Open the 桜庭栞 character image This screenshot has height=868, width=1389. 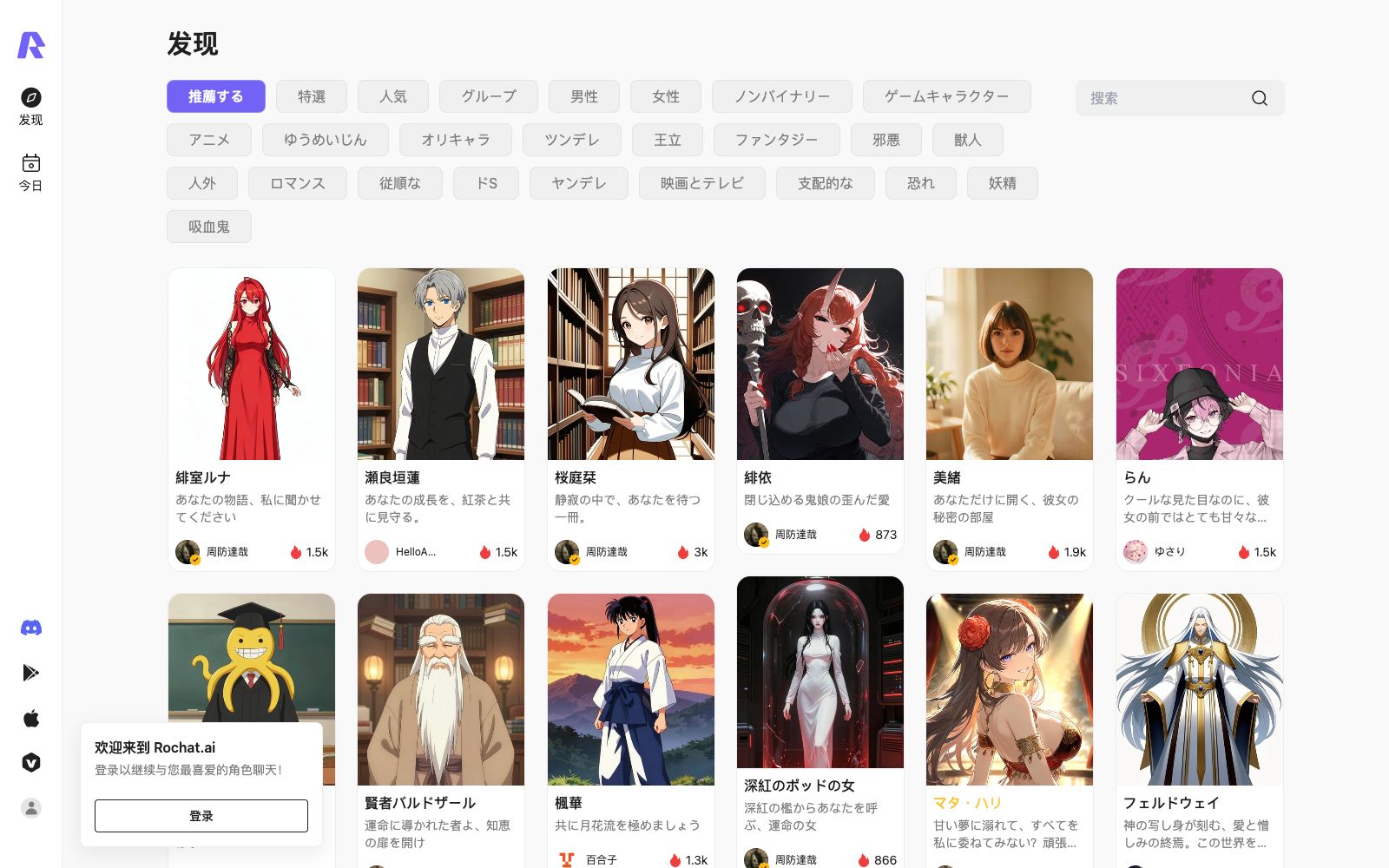(x=631, y=364)
